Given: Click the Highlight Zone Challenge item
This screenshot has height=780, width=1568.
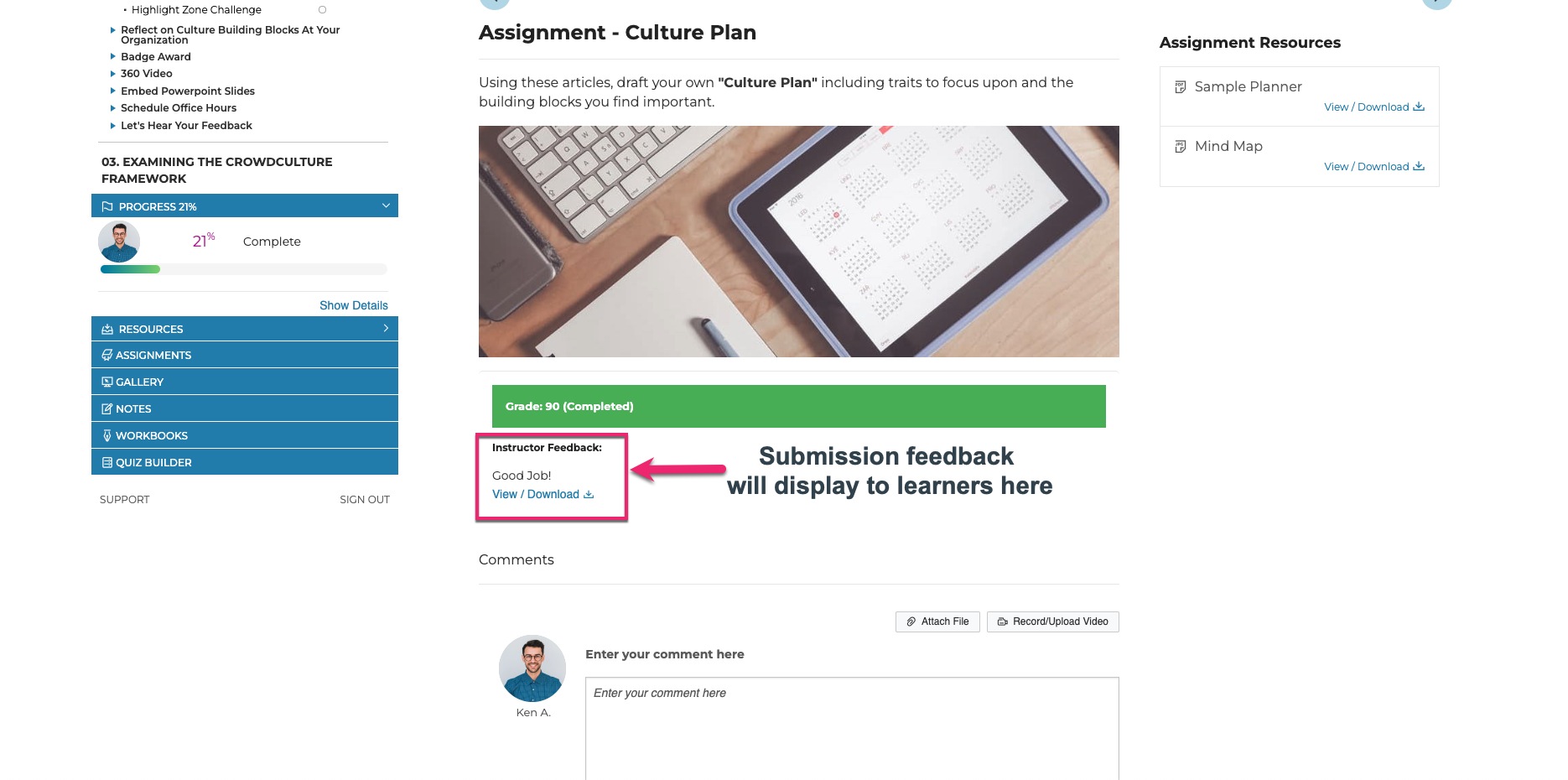Looking at the screenshot, I should [x=196, y=10].
